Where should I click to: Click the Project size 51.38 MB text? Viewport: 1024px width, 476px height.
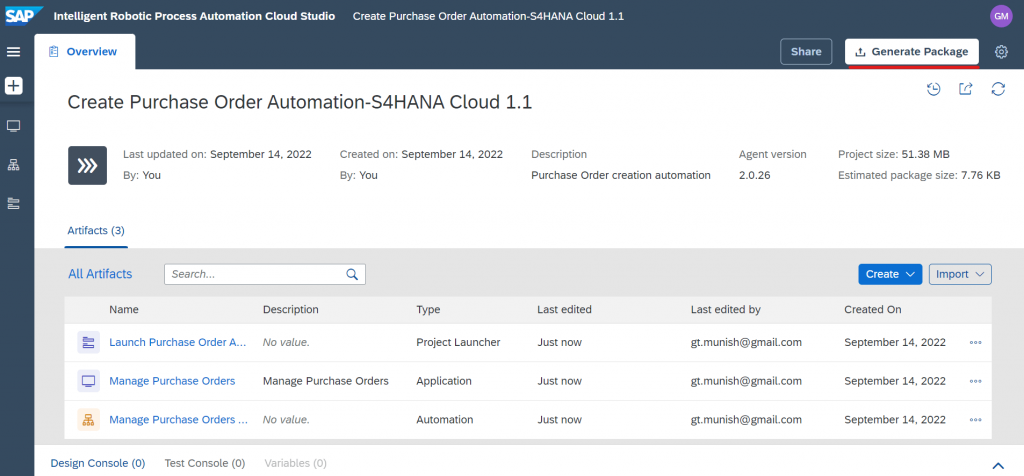click(x=893, y=154)
